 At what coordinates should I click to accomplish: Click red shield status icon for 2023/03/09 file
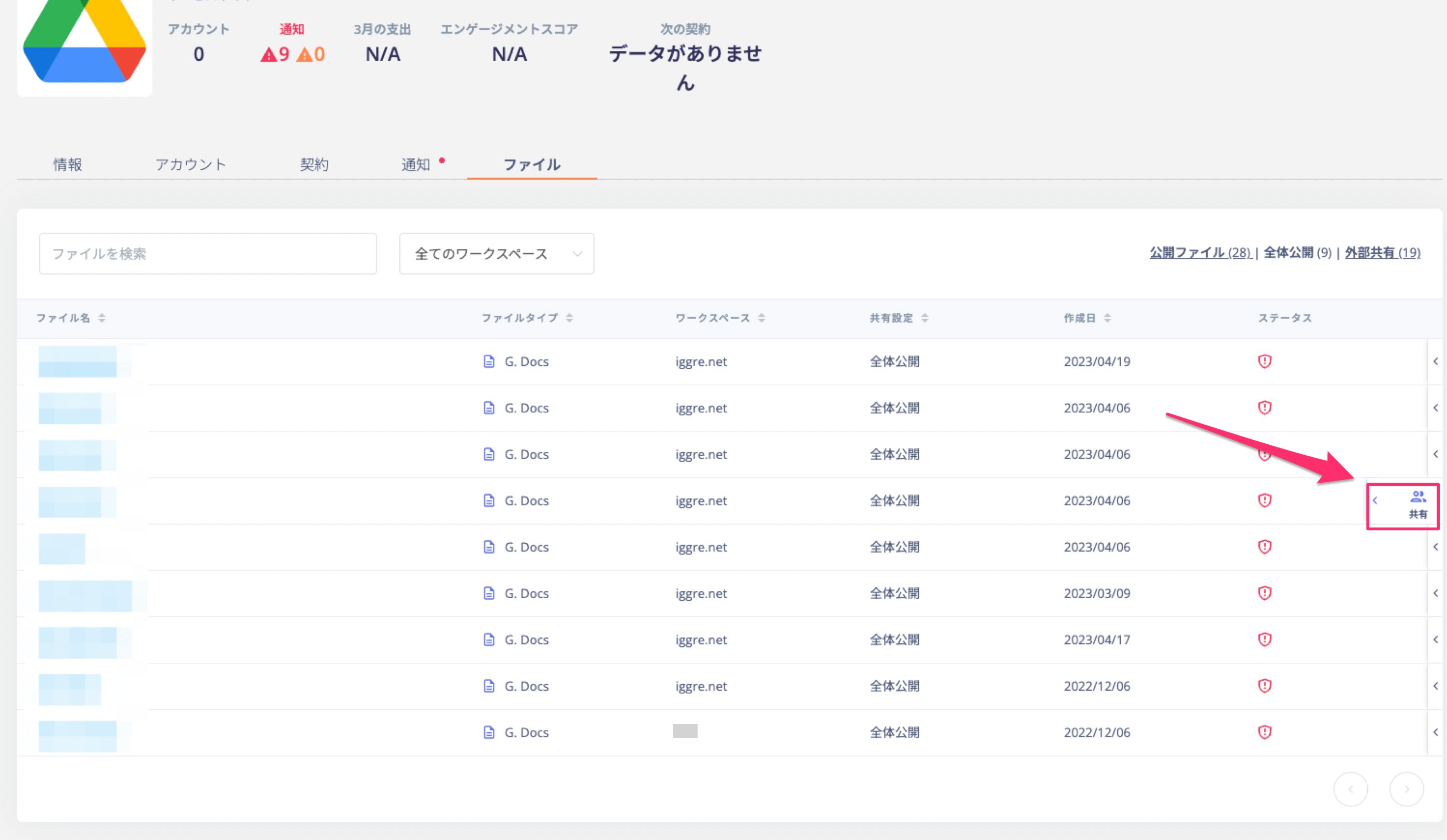[1264, 593]
